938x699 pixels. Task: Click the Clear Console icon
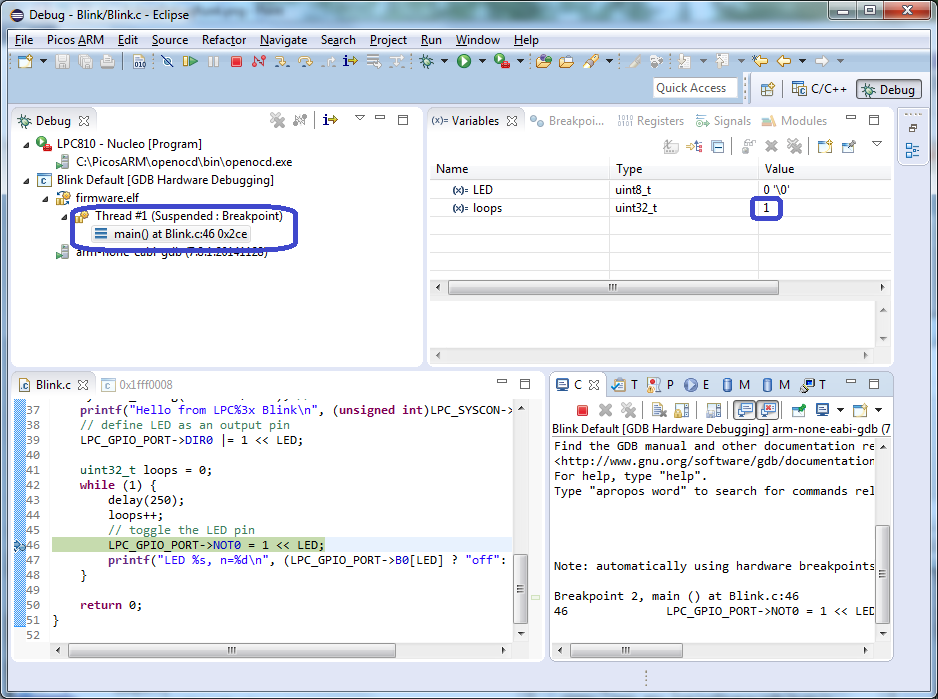(x=659, y=410)
